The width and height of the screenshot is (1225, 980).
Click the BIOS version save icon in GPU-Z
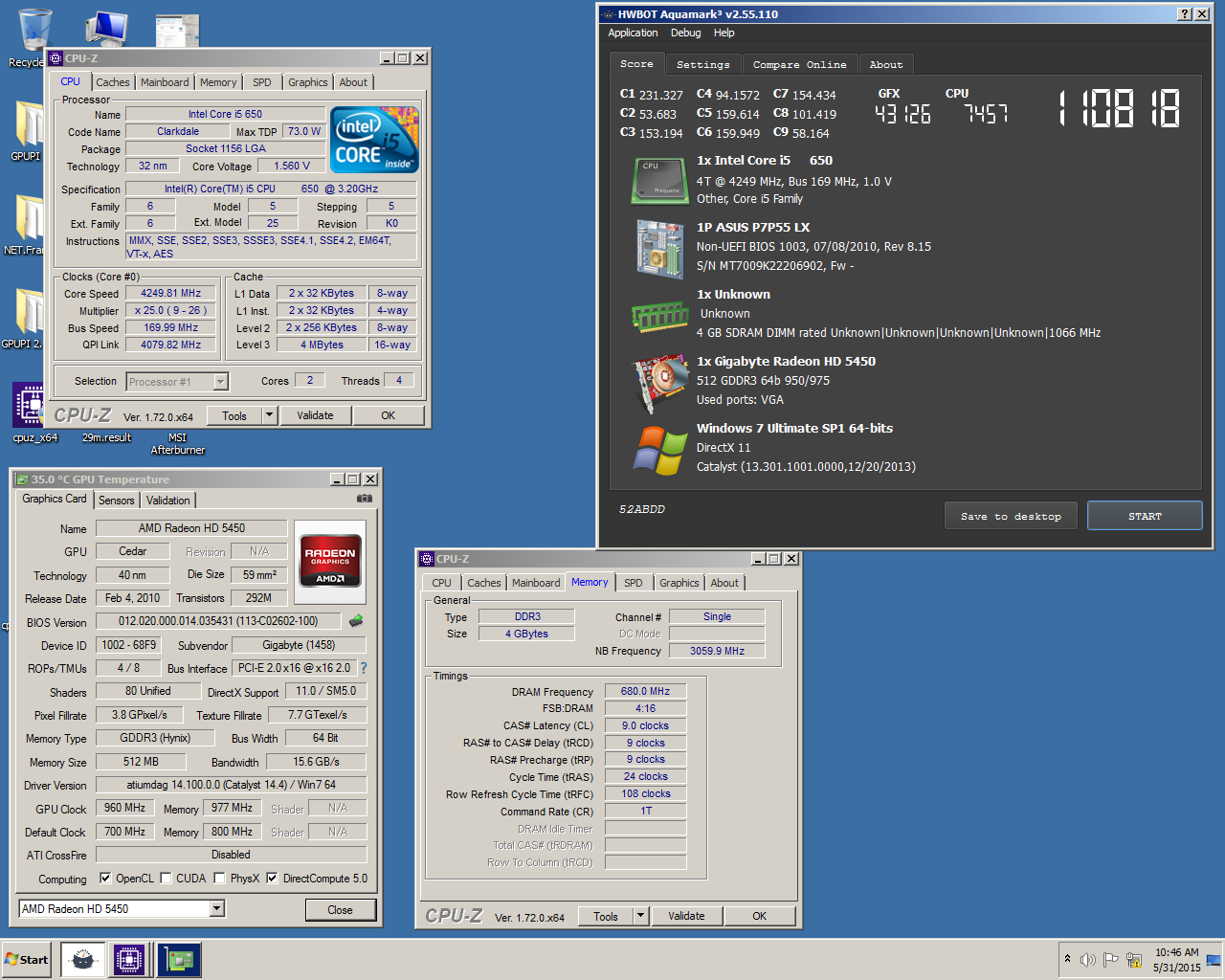pos(356,621)
